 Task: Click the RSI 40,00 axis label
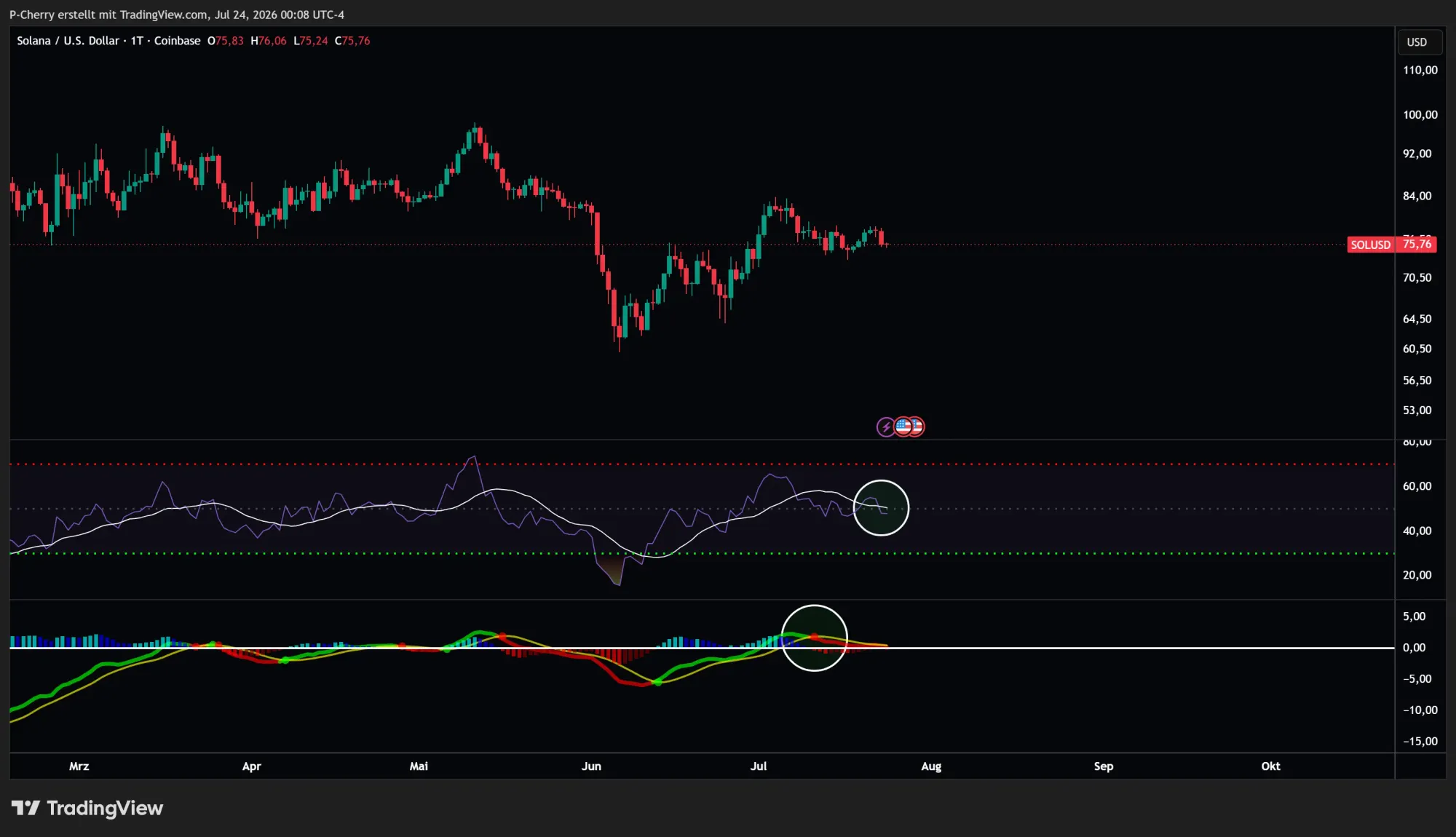click(1417, 531)
